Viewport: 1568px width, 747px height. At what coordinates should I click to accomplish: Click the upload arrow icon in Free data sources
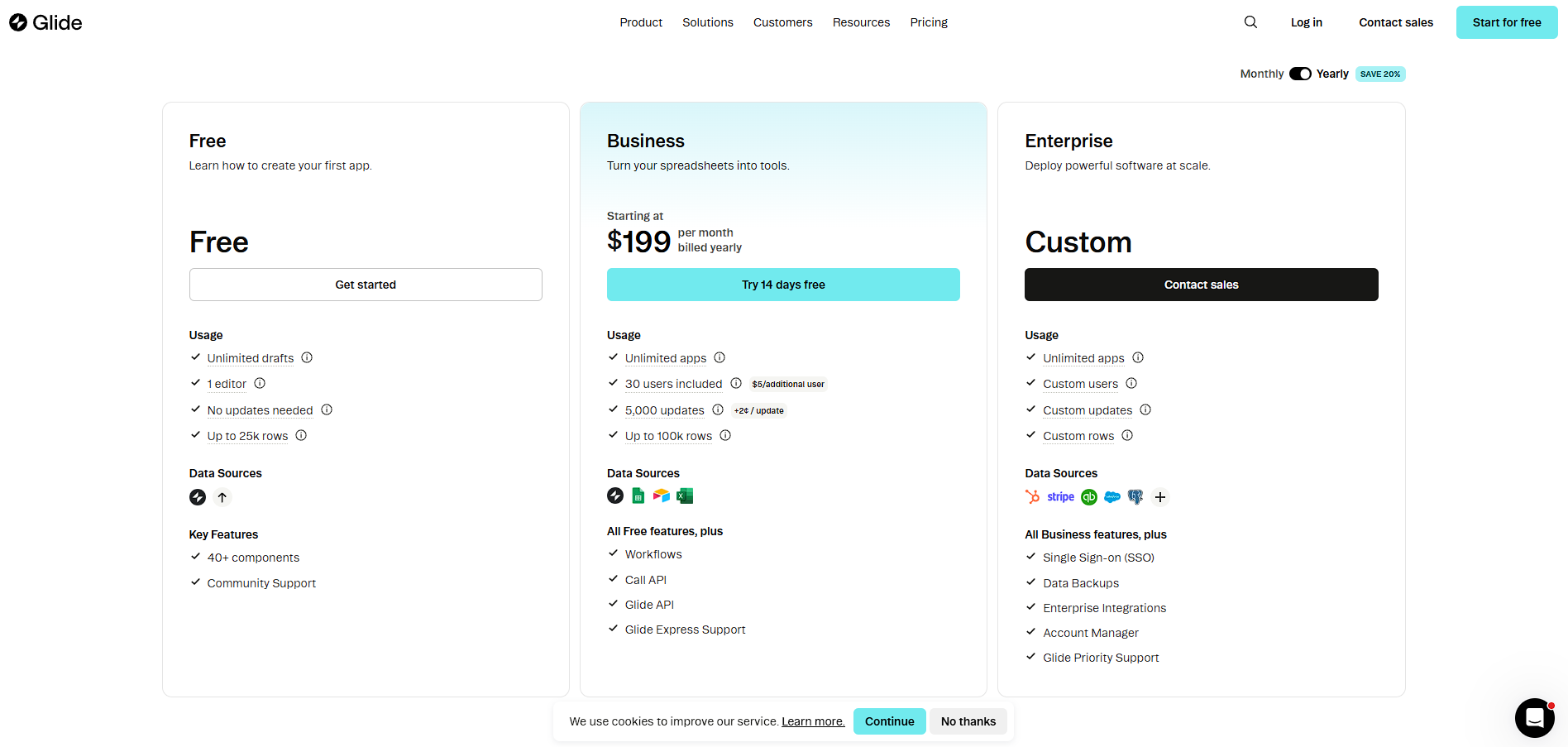coord(222,497)
